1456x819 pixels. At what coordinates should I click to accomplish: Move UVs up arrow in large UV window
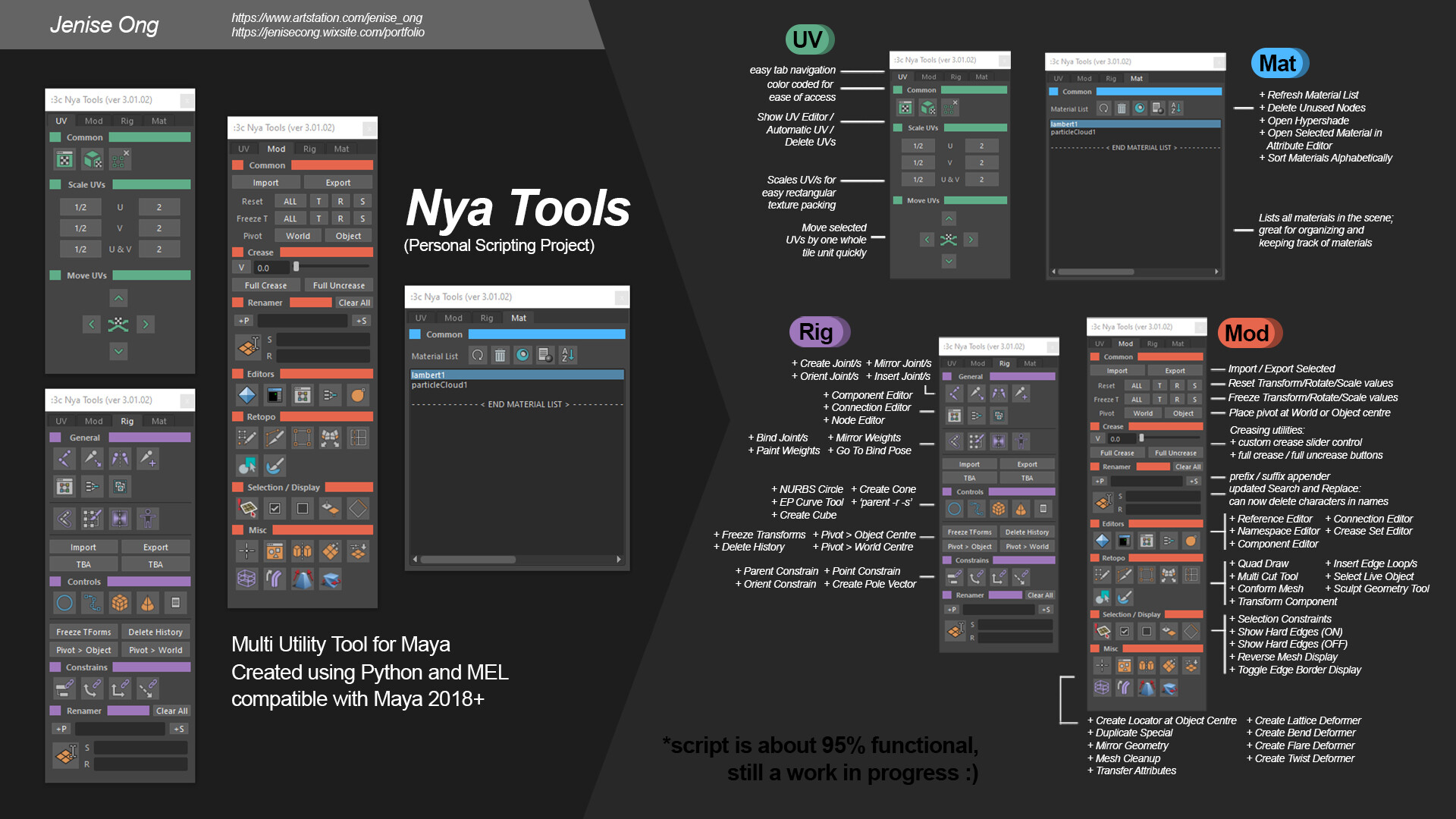118,298
